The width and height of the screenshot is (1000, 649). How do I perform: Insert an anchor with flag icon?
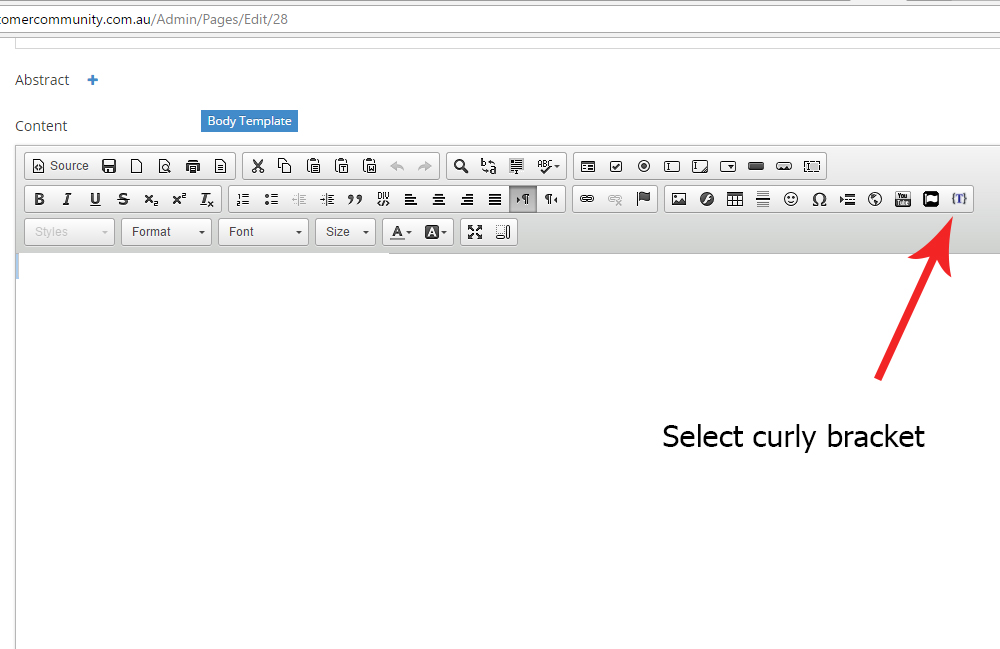click(x=643, y=199)
